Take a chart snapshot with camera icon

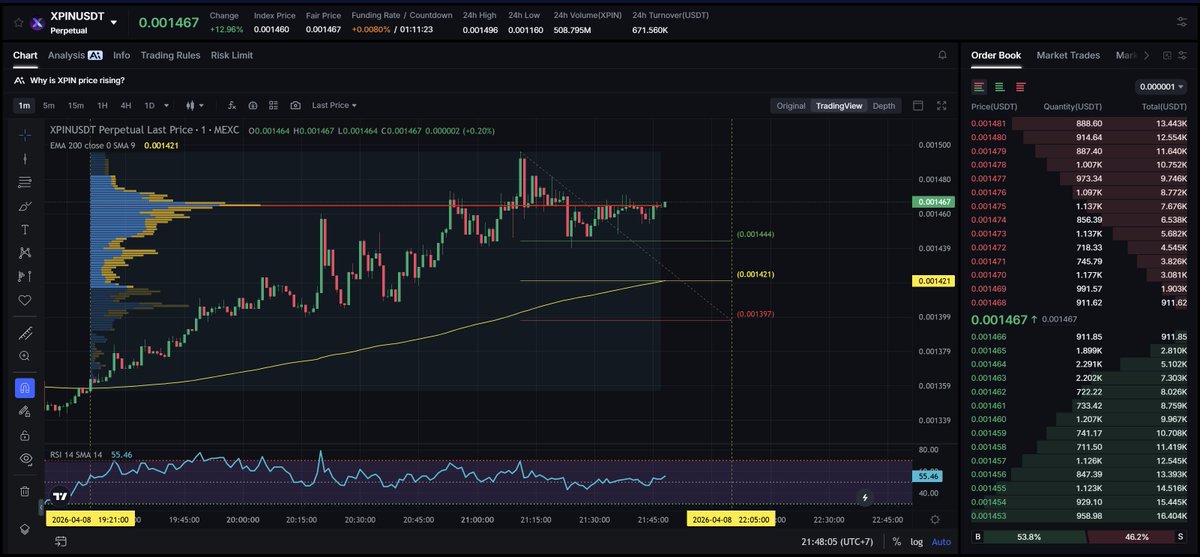point(295,105)
